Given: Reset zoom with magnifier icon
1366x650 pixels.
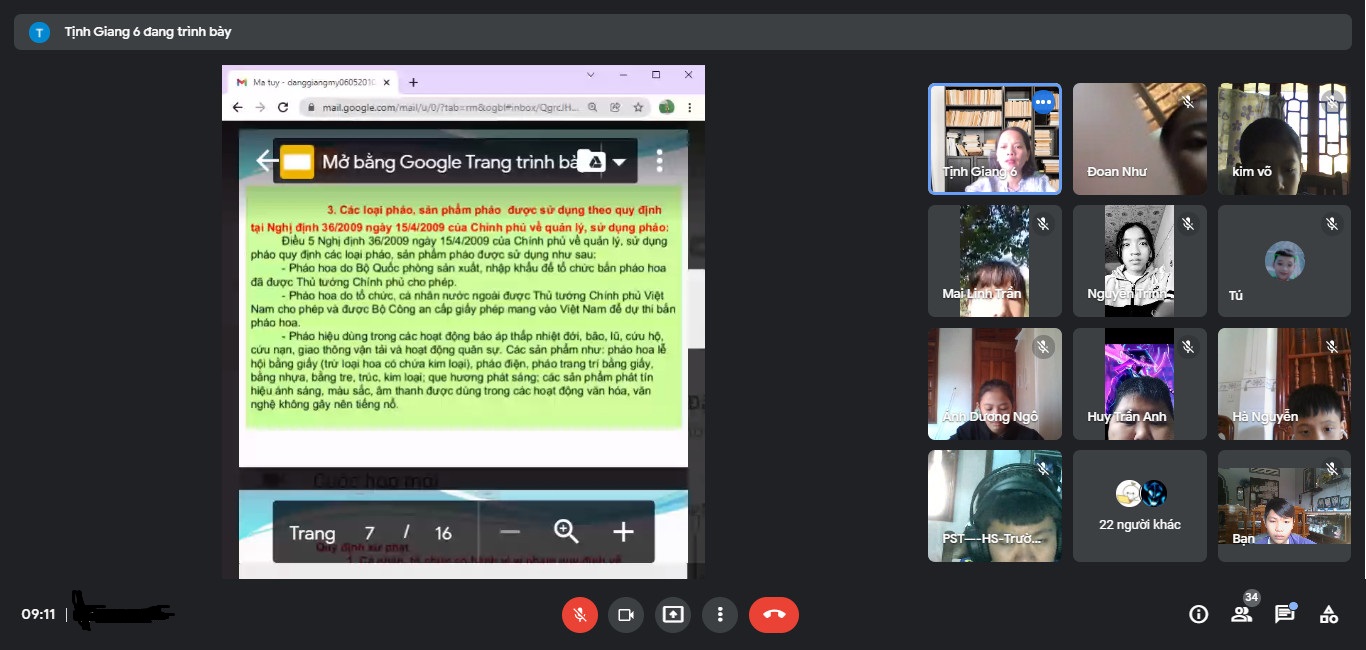Looking at the screenshot, I should tap(566, 532).
